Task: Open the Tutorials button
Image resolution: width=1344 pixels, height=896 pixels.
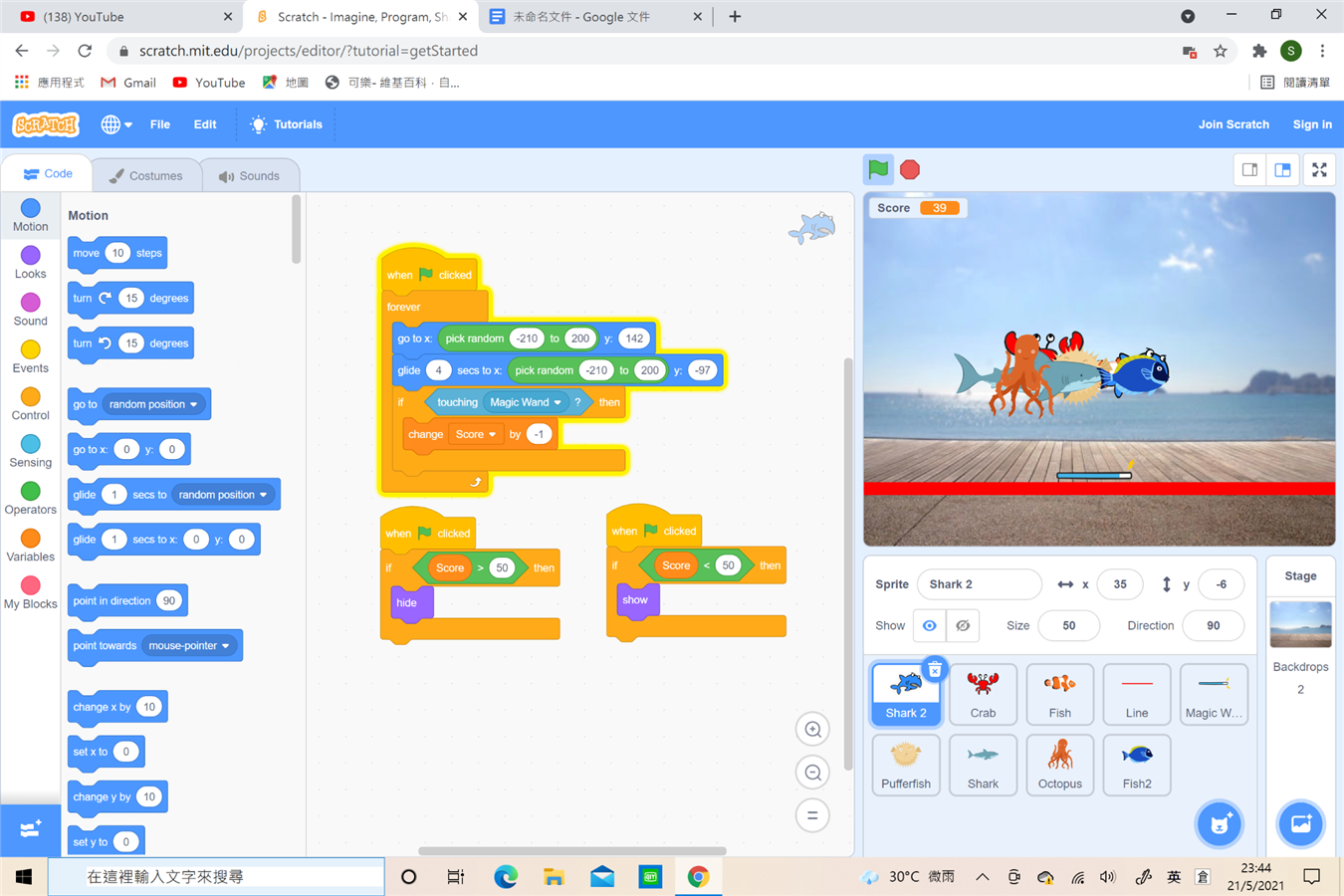Action: pos(286,124)
